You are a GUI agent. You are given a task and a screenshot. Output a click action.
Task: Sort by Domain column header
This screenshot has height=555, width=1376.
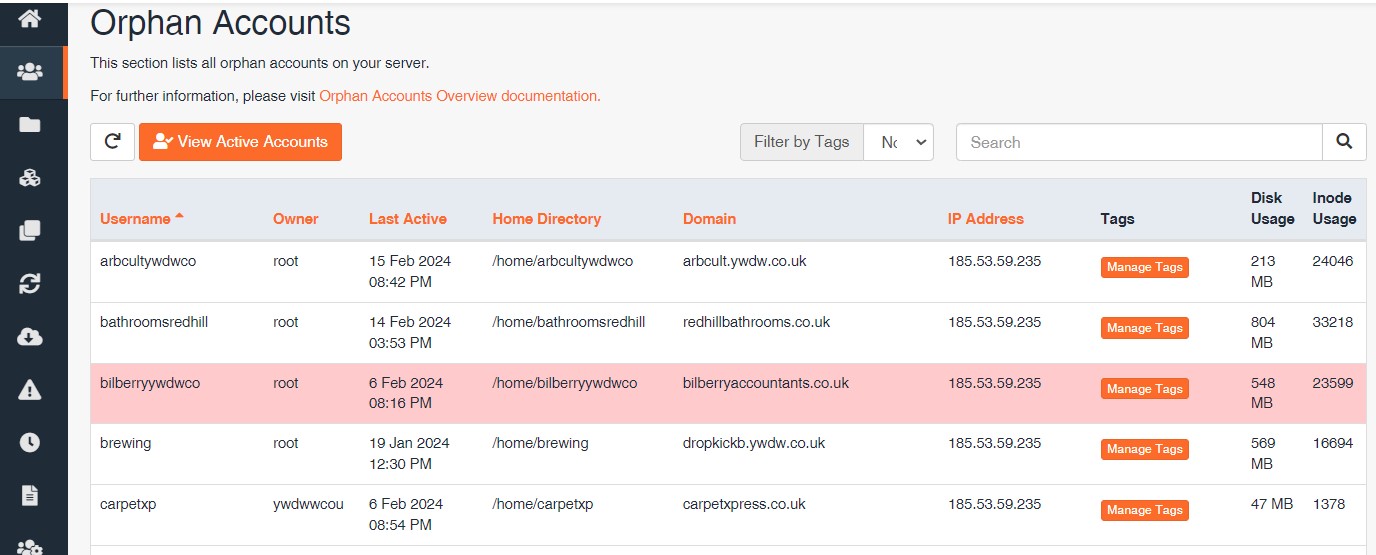pos(709,218)
